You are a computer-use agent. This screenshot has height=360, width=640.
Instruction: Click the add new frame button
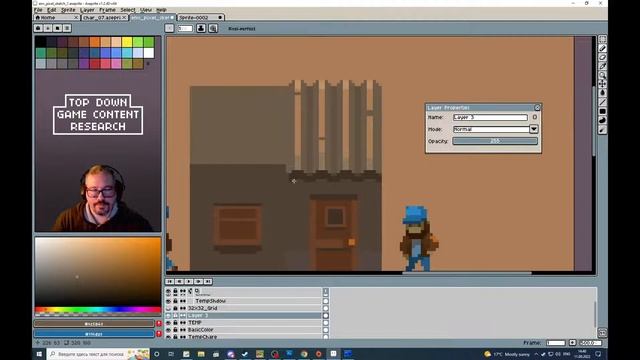point(573,343)
